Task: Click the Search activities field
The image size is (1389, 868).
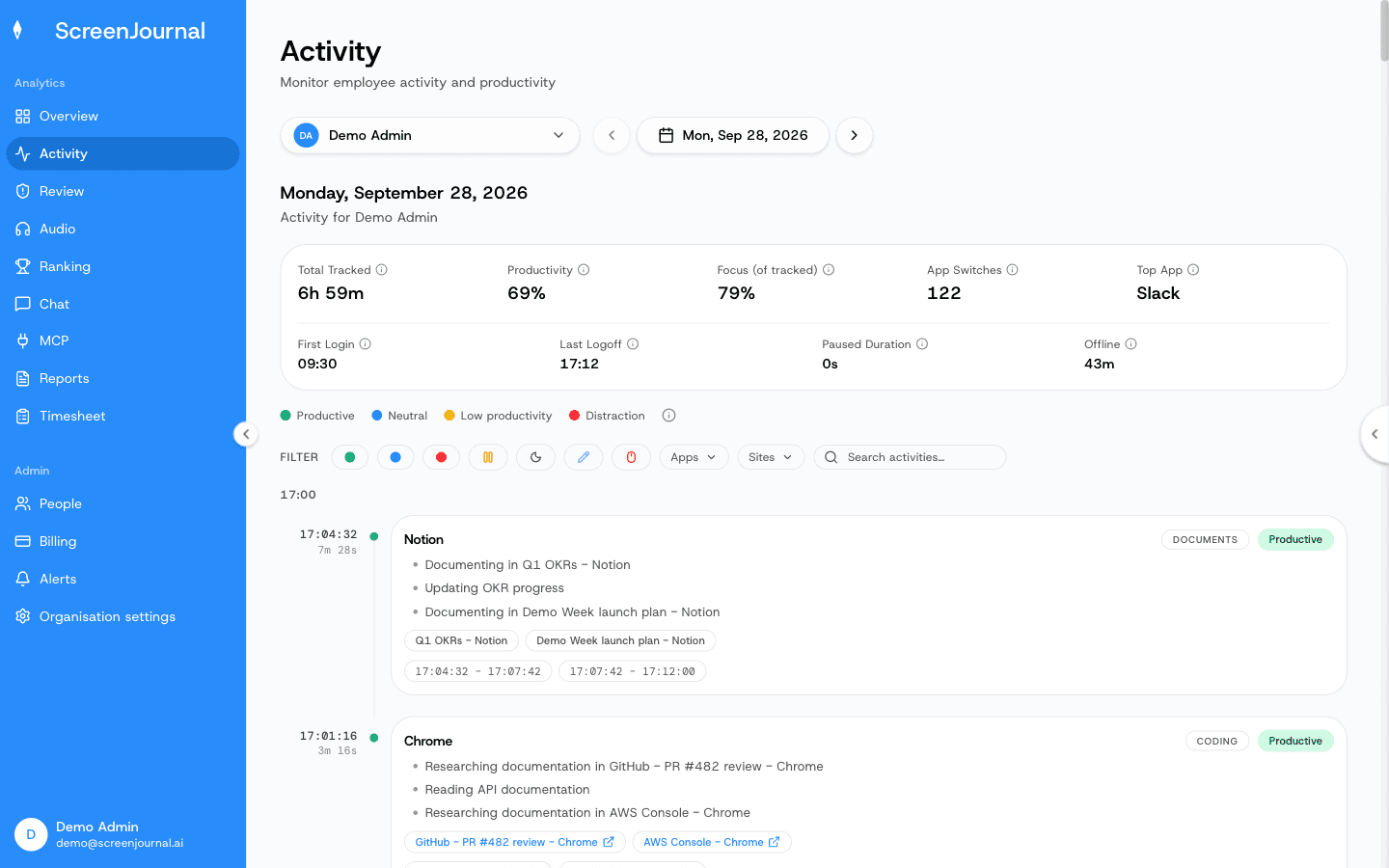Action: [910, 457]
